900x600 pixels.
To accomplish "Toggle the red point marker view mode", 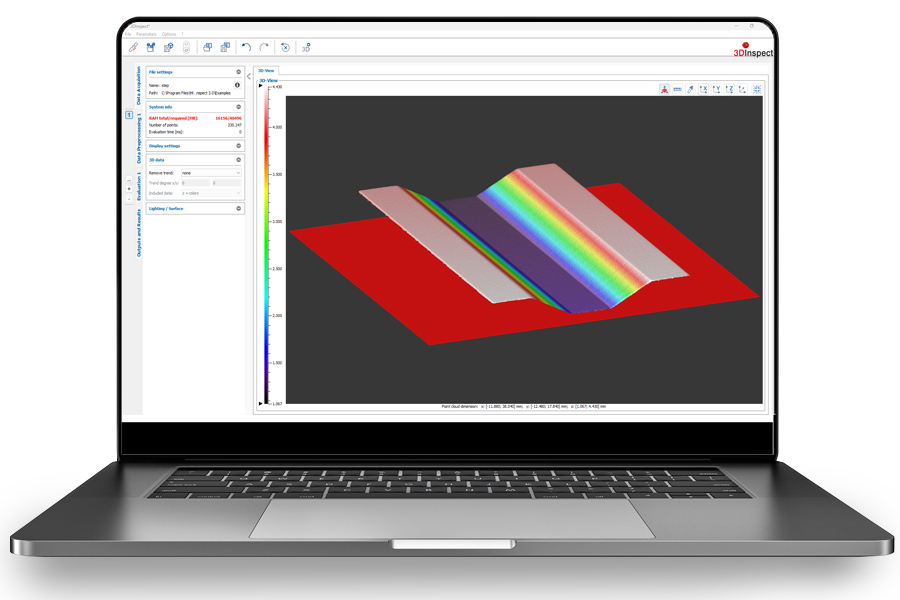I will pyautogui.click(x=664, y=90).
